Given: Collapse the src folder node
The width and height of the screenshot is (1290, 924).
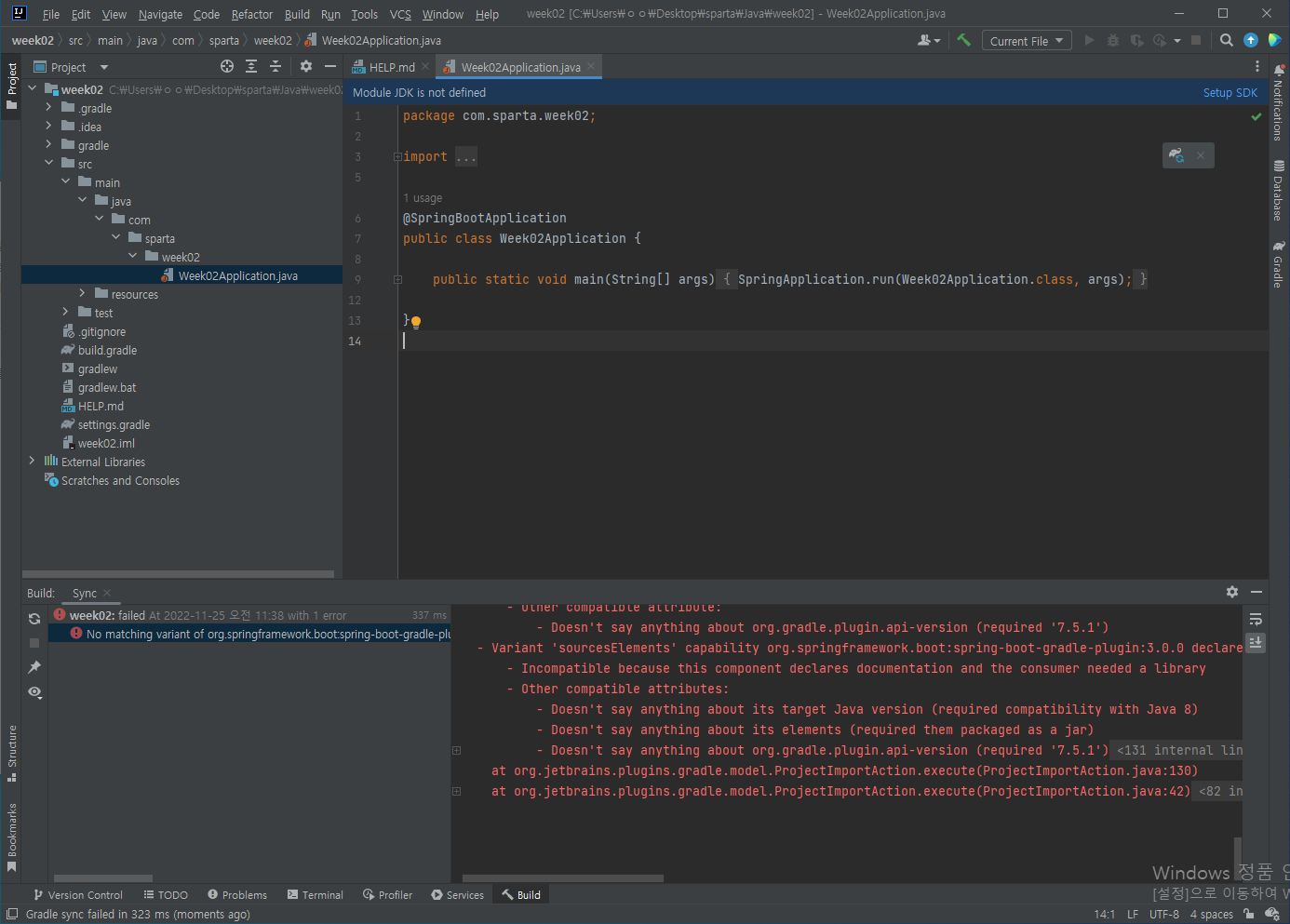Looking at the screenshot, I should [48, 164].
